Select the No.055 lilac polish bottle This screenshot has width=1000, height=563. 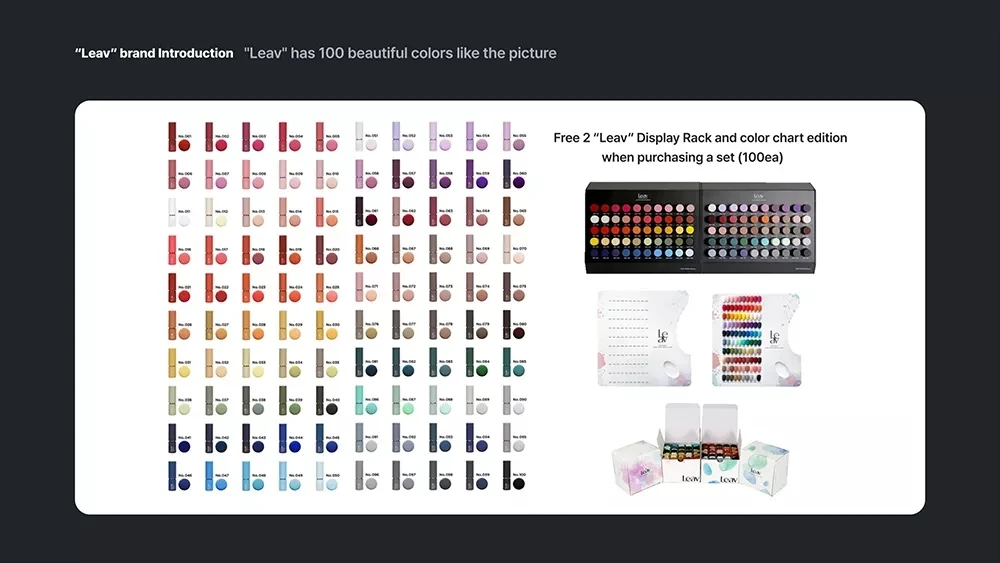[507, 136]
